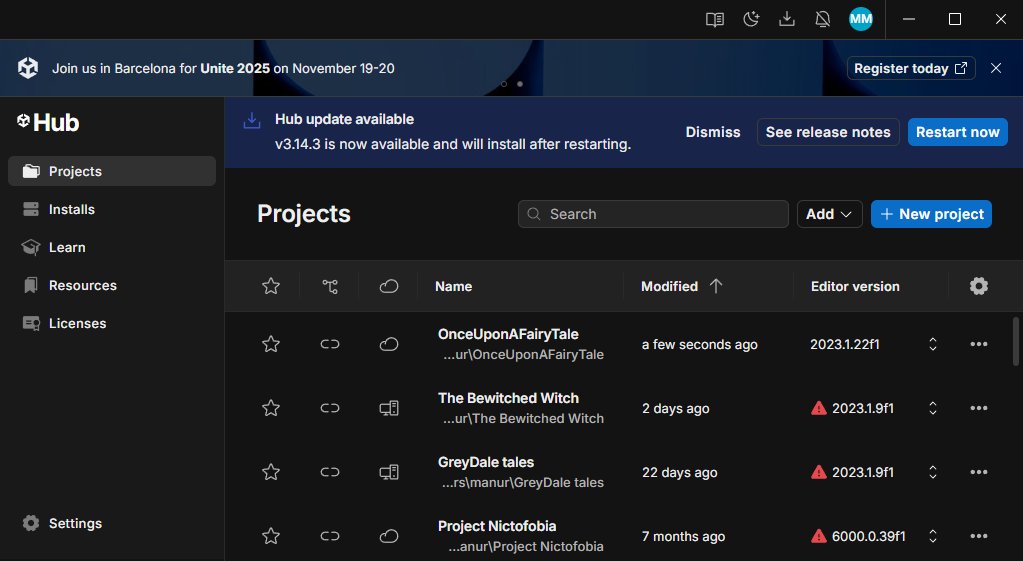Click Restart now to update Hub

click(x=958, y=132)
